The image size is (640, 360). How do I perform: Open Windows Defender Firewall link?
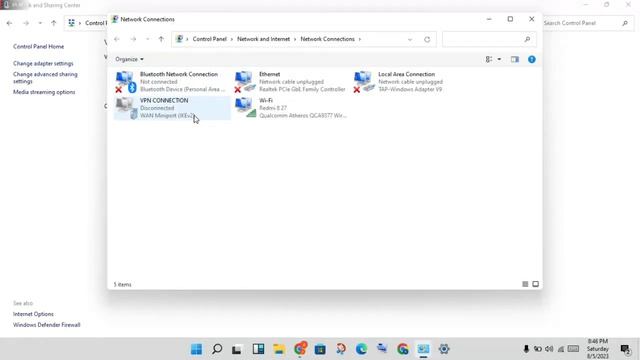(47, 325)
